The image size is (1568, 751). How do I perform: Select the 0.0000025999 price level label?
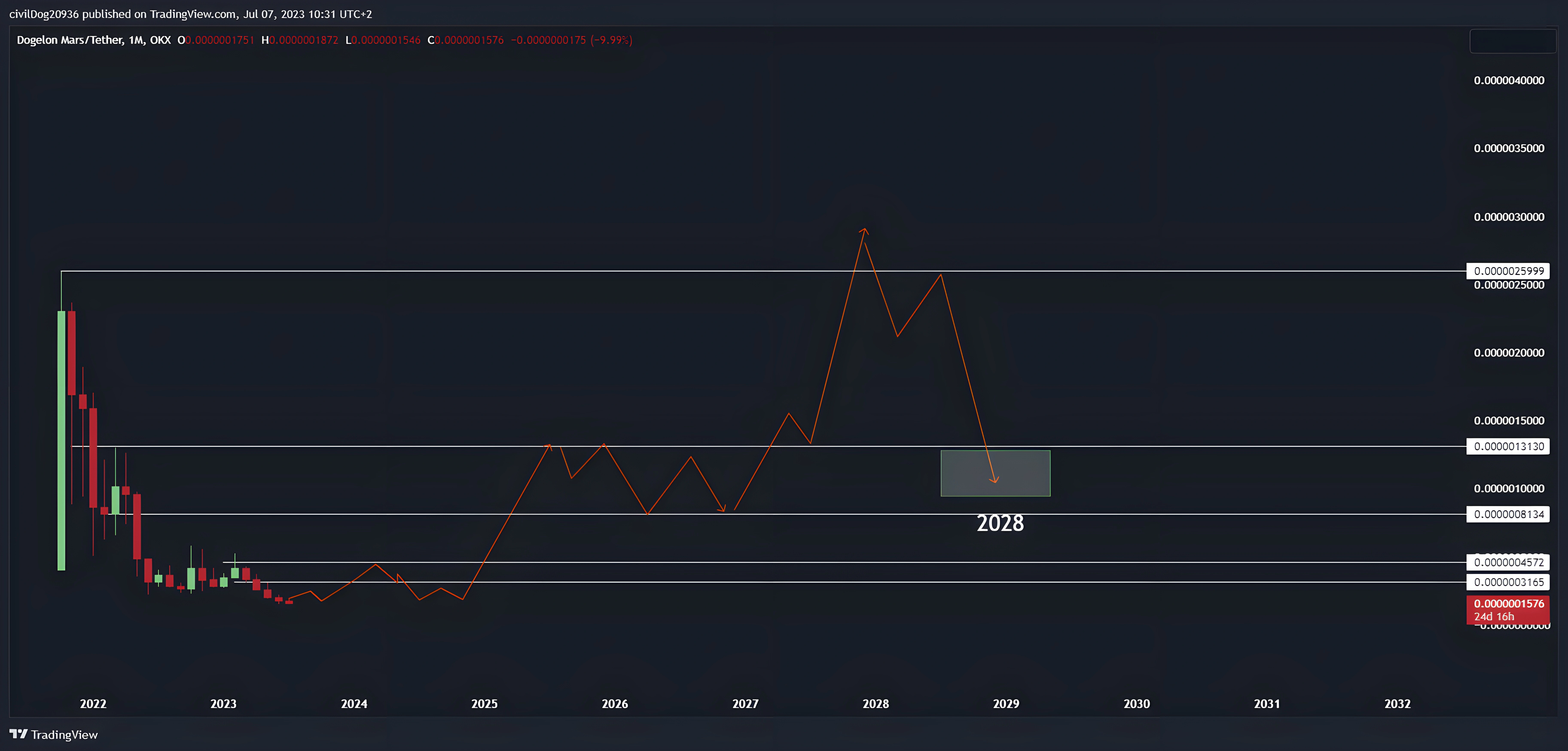click(1508, 271)
